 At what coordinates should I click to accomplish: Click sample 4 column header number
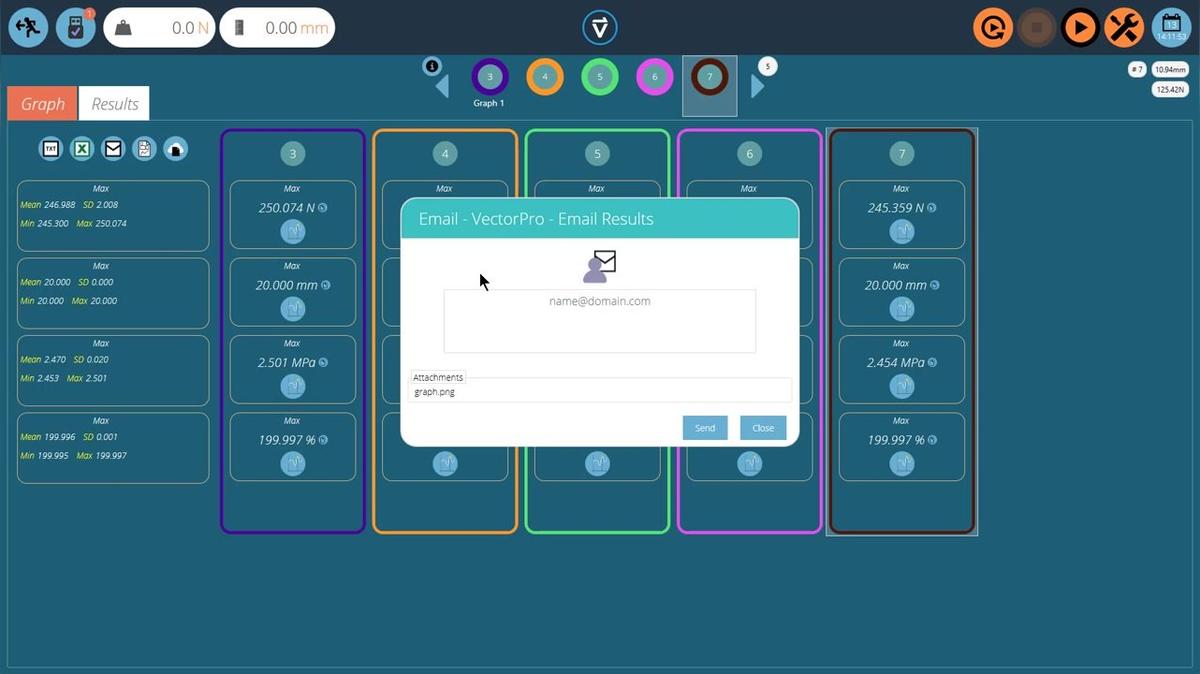click(445, 153)
